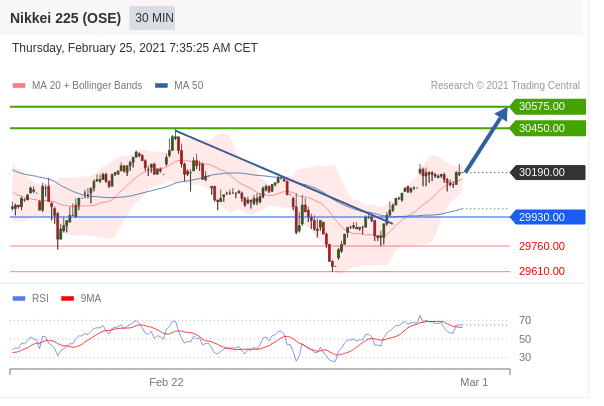Click the RSI axis value 70

[x=525, y=320]
